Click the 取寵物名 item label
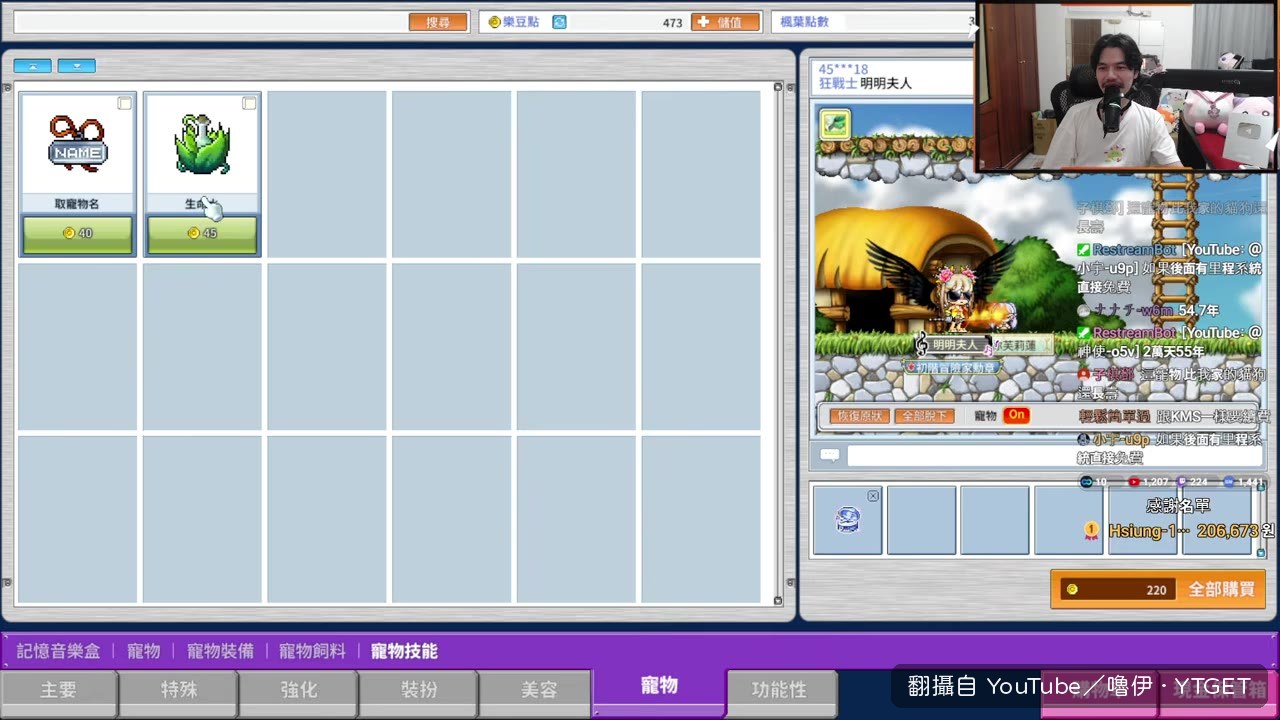 pos(77,204)
